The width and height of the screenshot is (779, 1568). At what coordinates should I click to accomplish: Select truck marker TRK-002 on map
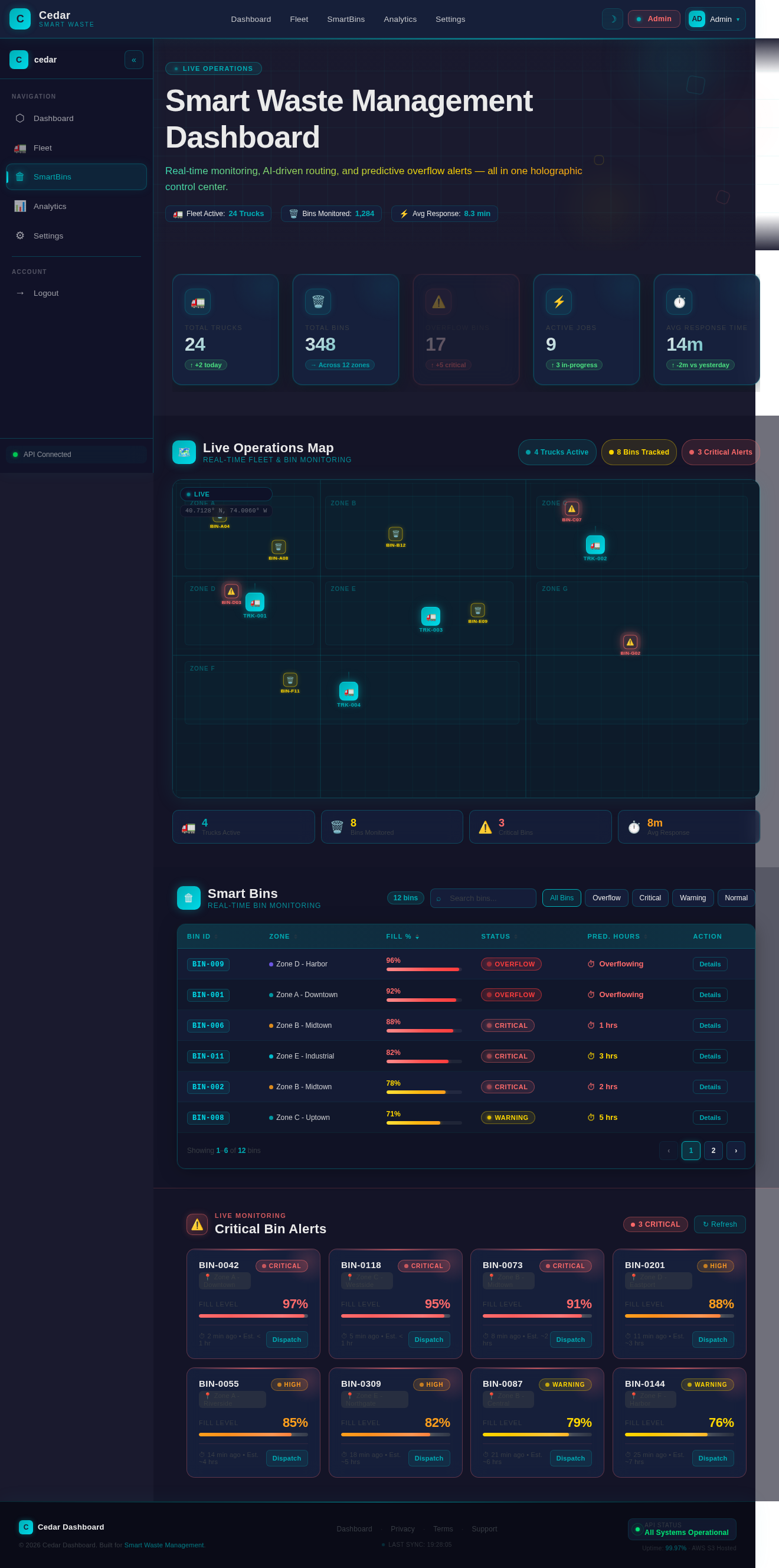pyautogui.click(x=595, y=545)
